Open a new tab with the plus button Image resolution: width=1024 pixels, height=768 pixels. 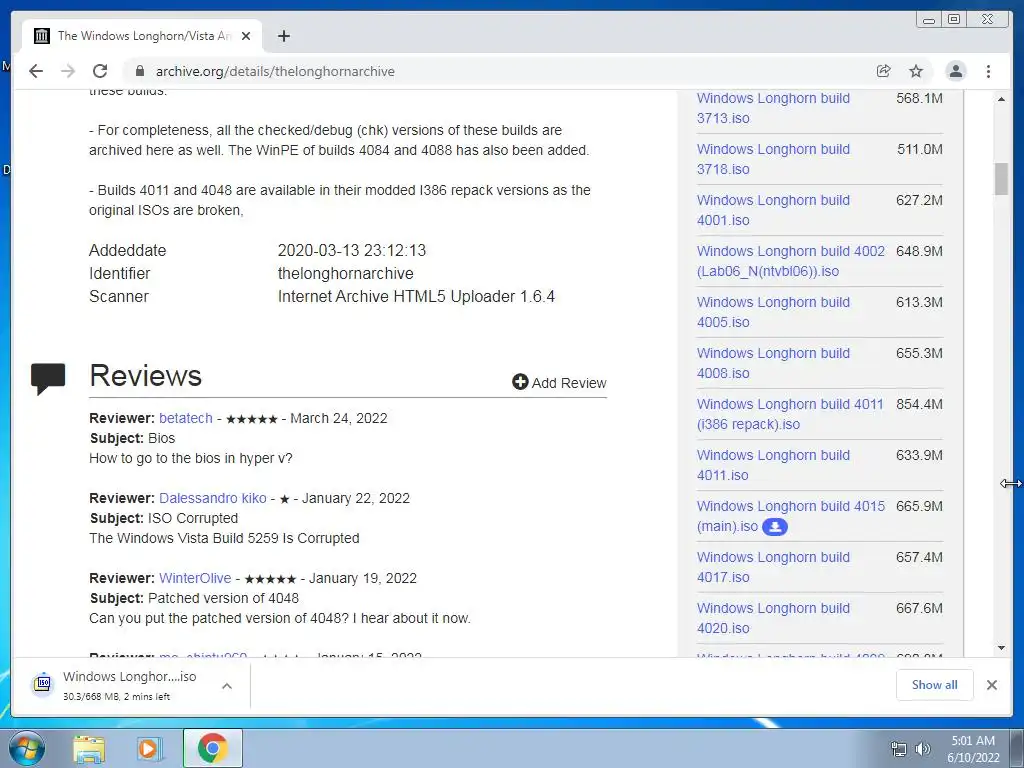click(283, 36)
